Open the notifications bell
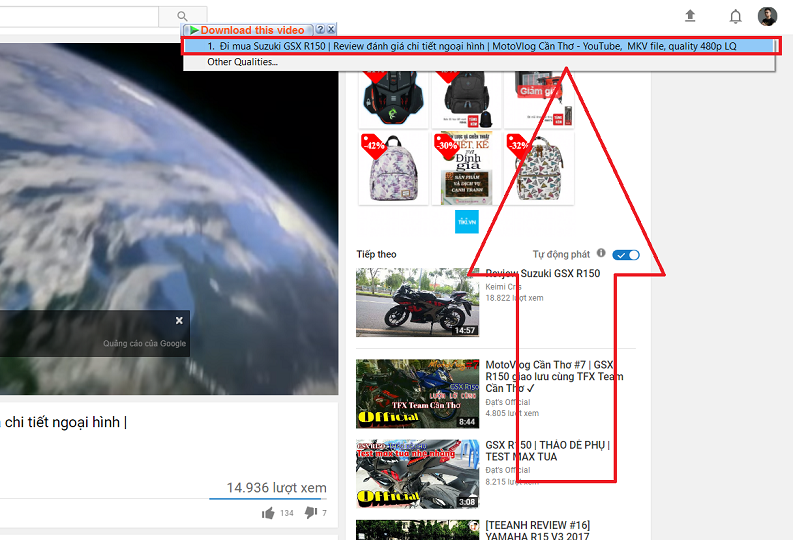The height and width of the screenshot is (540, 793). point(735,17)
